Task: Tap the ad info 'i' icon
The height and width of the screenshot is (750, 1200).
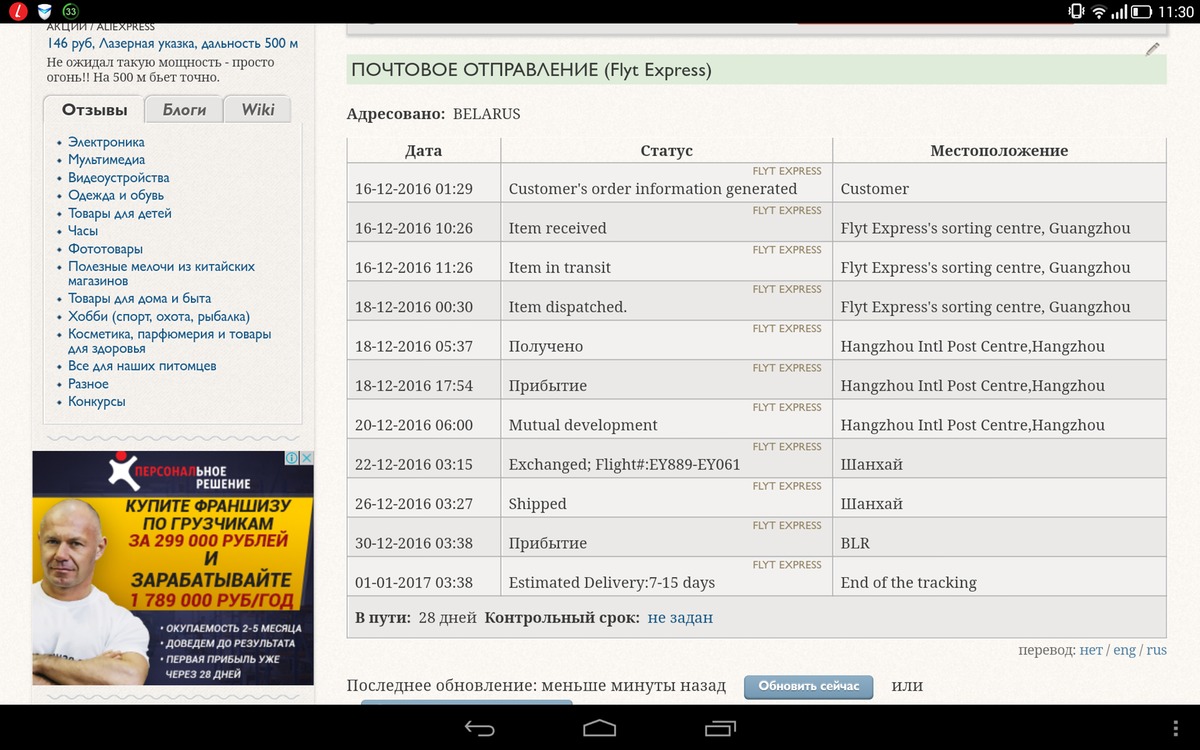Action: 292,458
